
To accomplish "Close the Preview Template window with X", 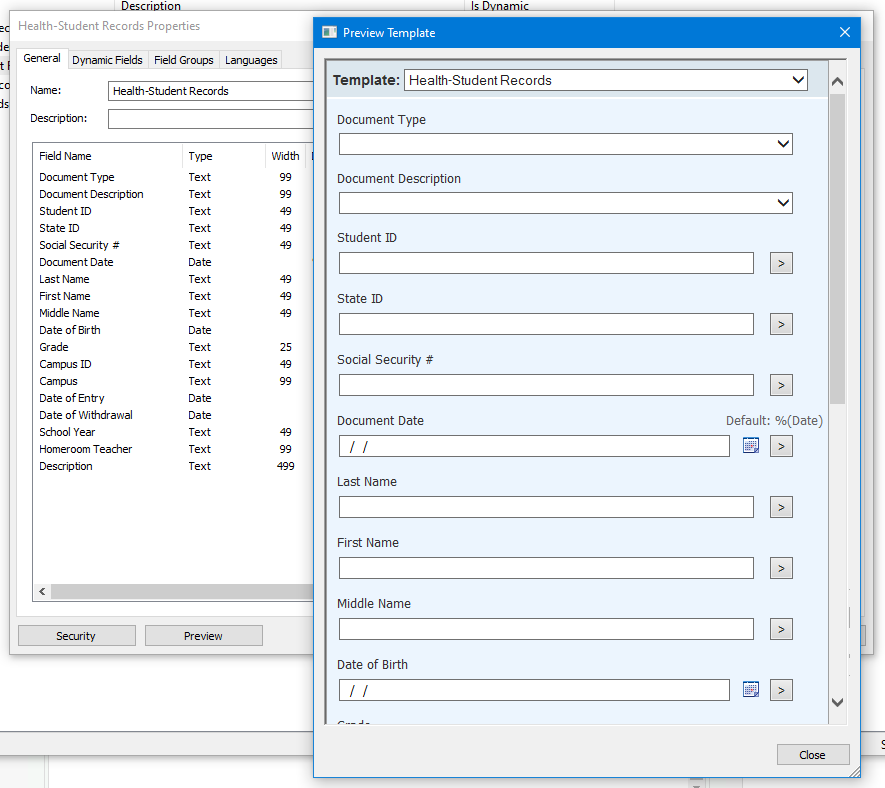I will click(x=844, y=32).
